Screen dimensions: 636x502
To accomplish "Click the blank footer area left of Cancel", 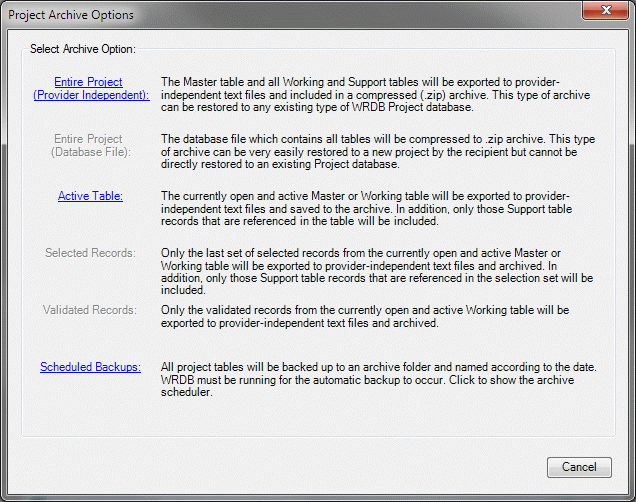I will 280,467.
